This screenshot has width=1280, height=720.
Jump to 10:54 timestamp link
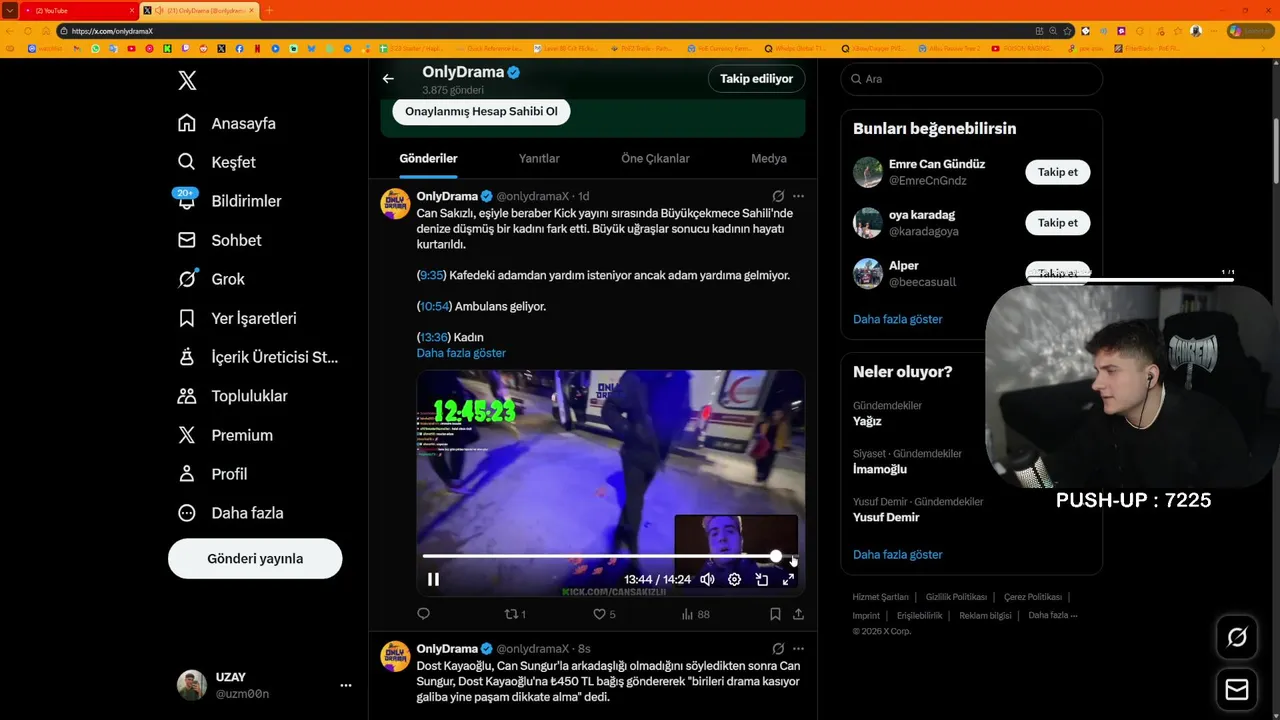tap(434, 306)
